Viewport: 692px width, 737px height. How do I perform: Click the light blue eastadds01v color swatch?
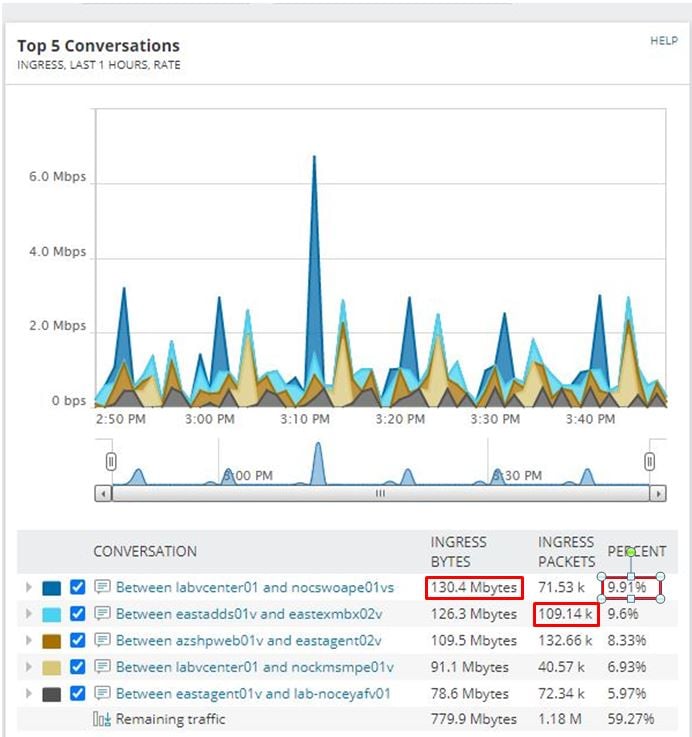tap(51, 614)
